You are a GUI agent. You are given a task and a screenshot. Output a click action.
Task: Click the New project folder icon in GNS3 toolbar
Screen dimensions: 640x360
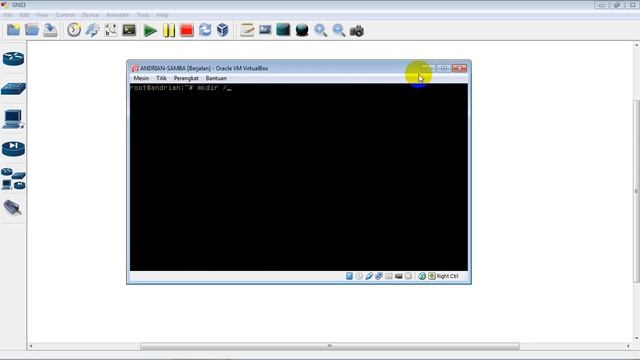pyautogui.click(x=13, y=30)
